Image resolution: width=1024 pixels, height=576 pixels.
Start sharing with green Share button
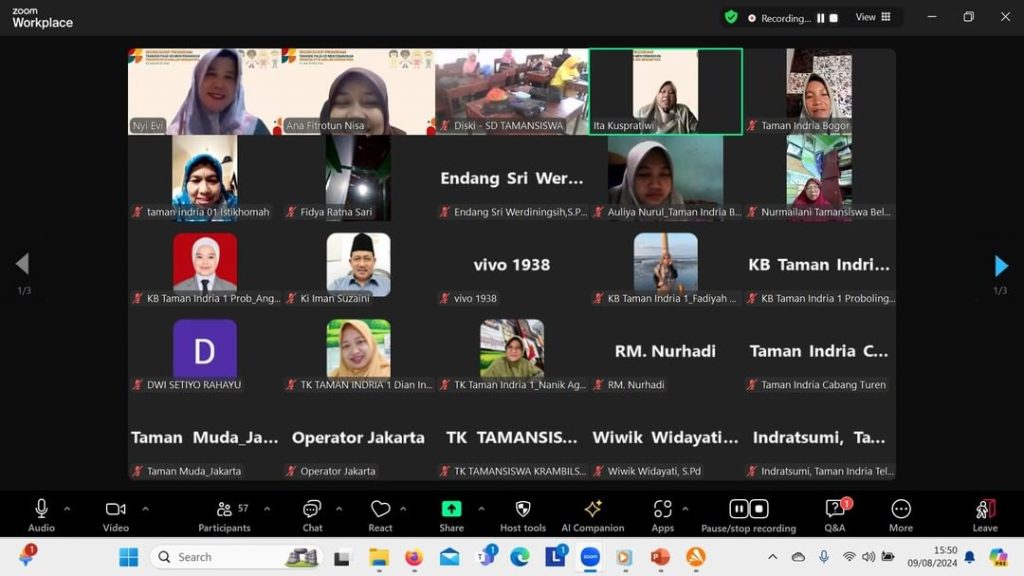coord(451,510)
